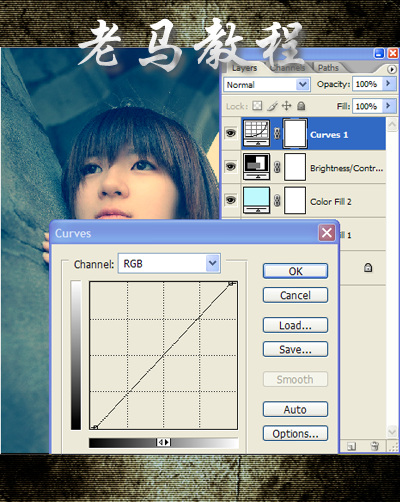Click OK in the Curves dialog
400x502 pixels.
[x=295, y=271]
